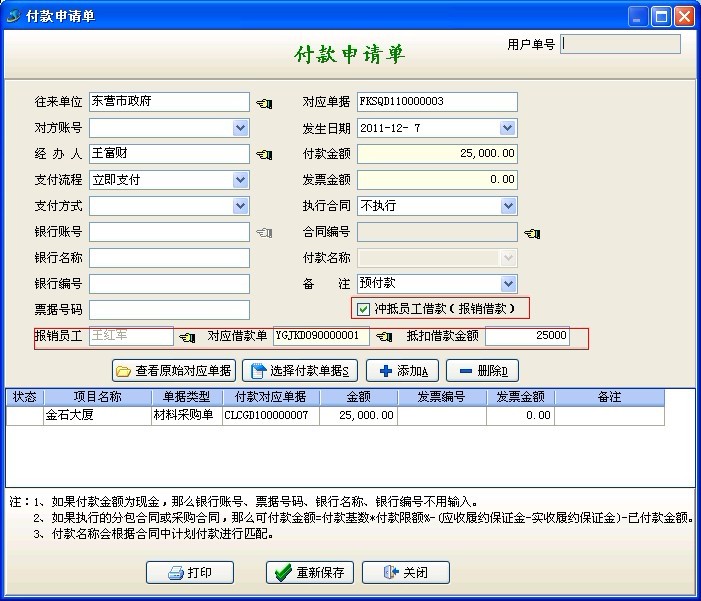Click lookup hand icon beside 经办人 field
Image resolution: width=701 pixels, height=601 pixels.
point(264,154)
